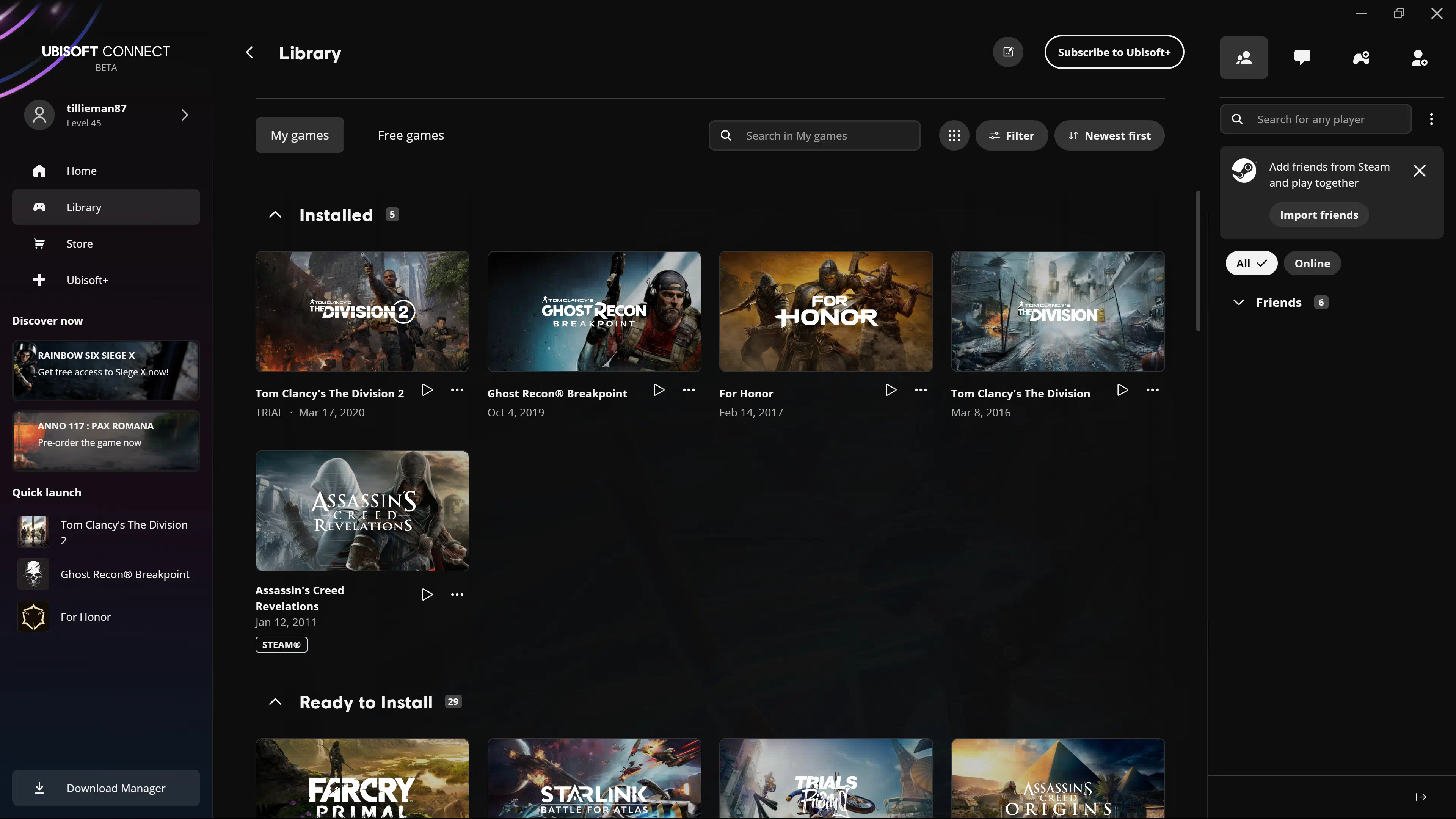Open Rainbow Six Siege X promo banner
This screenshot has height=819, width=1456.
[x=106, y=370]
